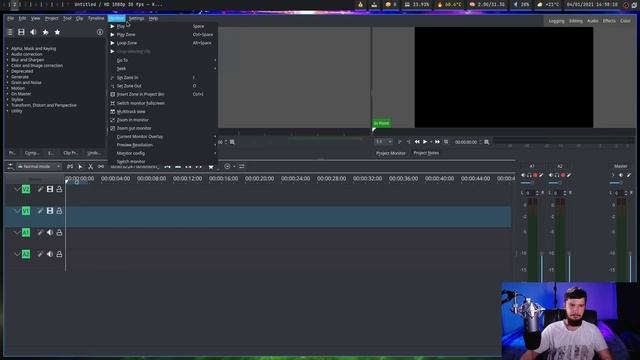Select Set Zone In menu entry

[x=163, y=78]
